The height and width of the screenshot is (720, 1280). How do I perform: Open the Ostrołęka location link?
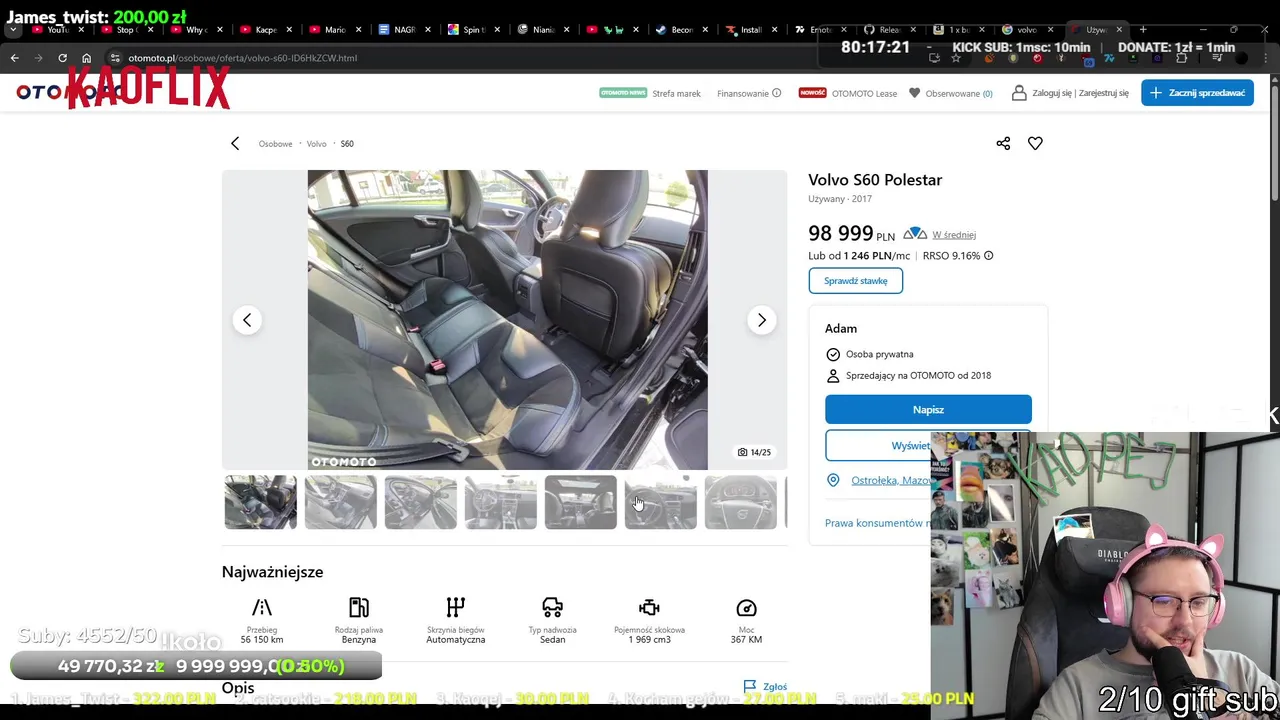click(891, 480)
